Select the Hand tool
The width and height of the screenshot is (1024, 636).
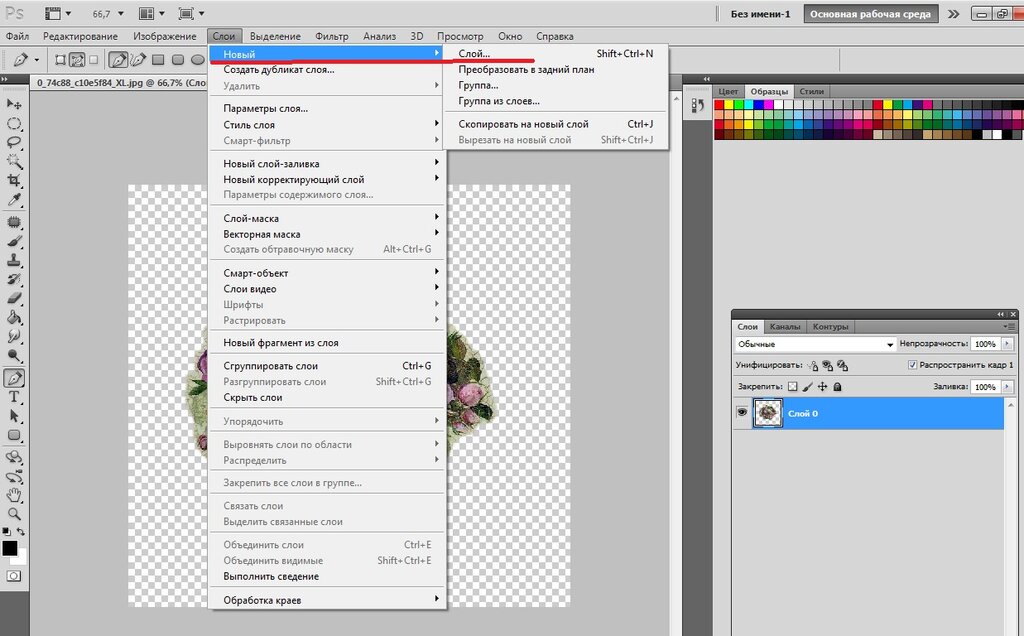pos(14,495)
